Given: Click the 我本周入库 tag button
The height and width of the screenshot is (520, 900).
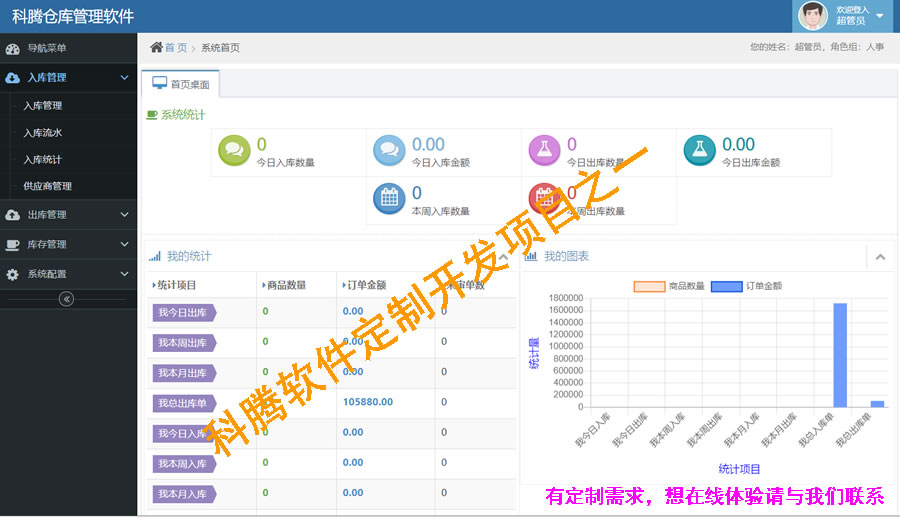Looking at the screenshot, I should pyautogui.click(x=184, y=464).
